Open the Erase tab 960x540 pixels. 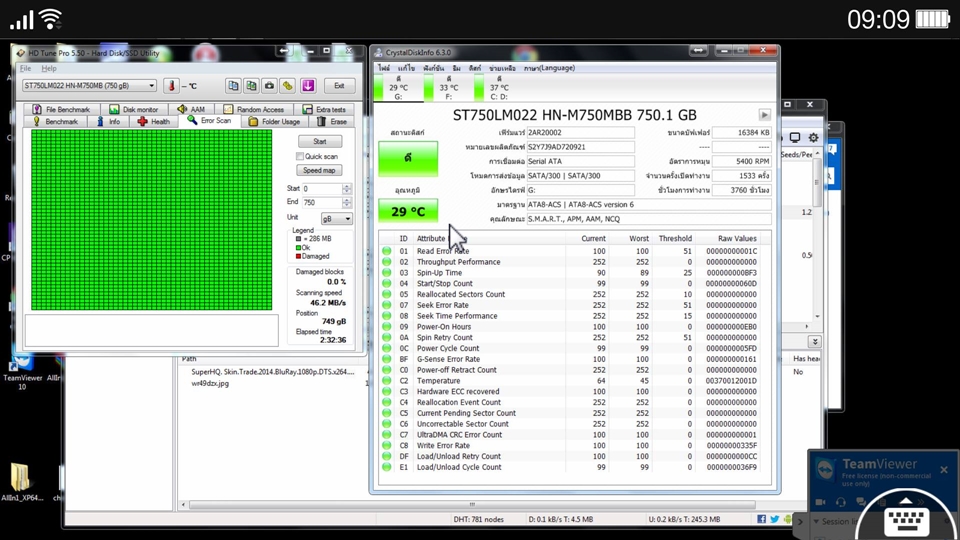click(x=332, y=122)
